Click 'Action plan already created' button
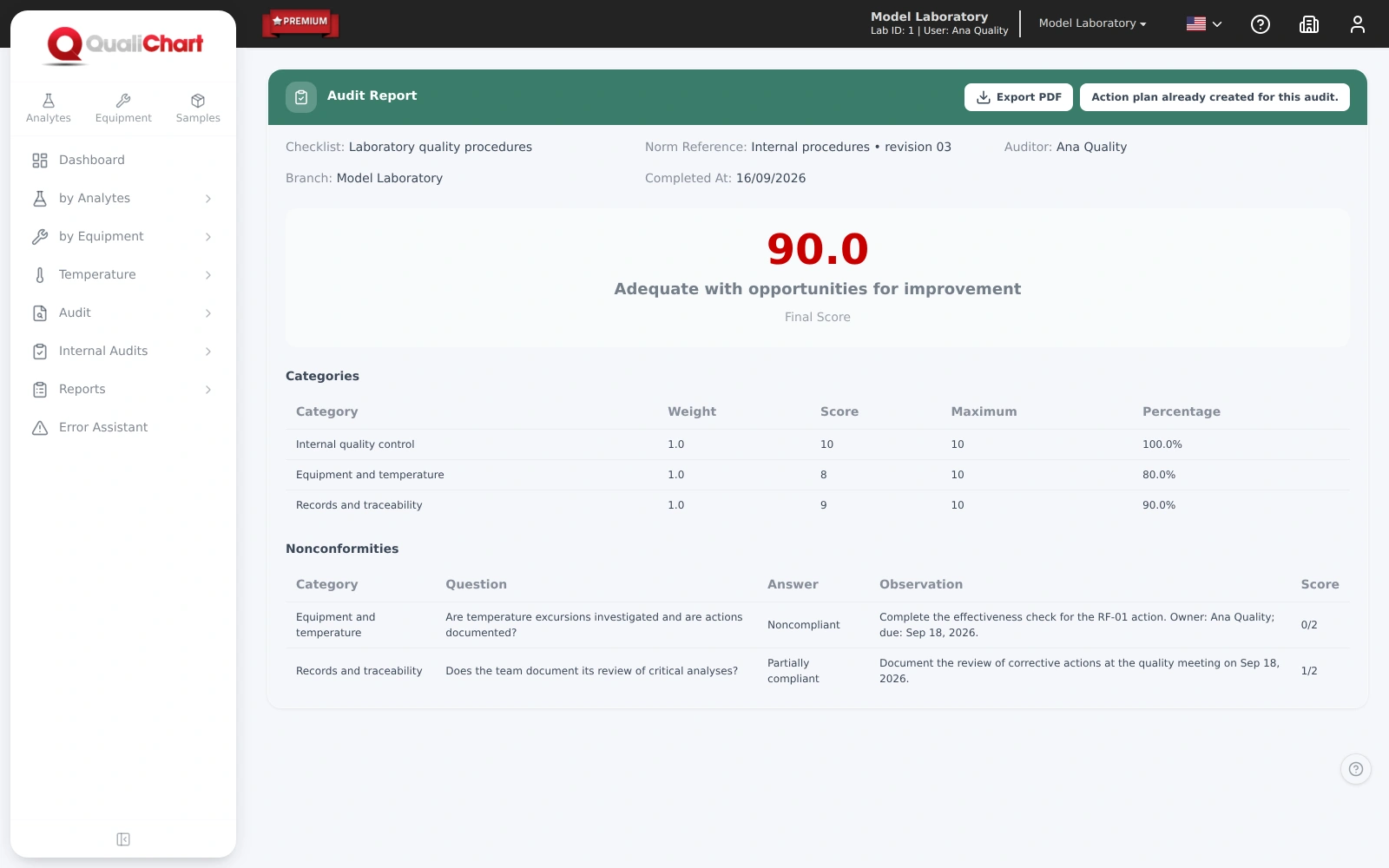Image resolution: width=1389 pixels, height=868 pixels. click(1215, 97)
